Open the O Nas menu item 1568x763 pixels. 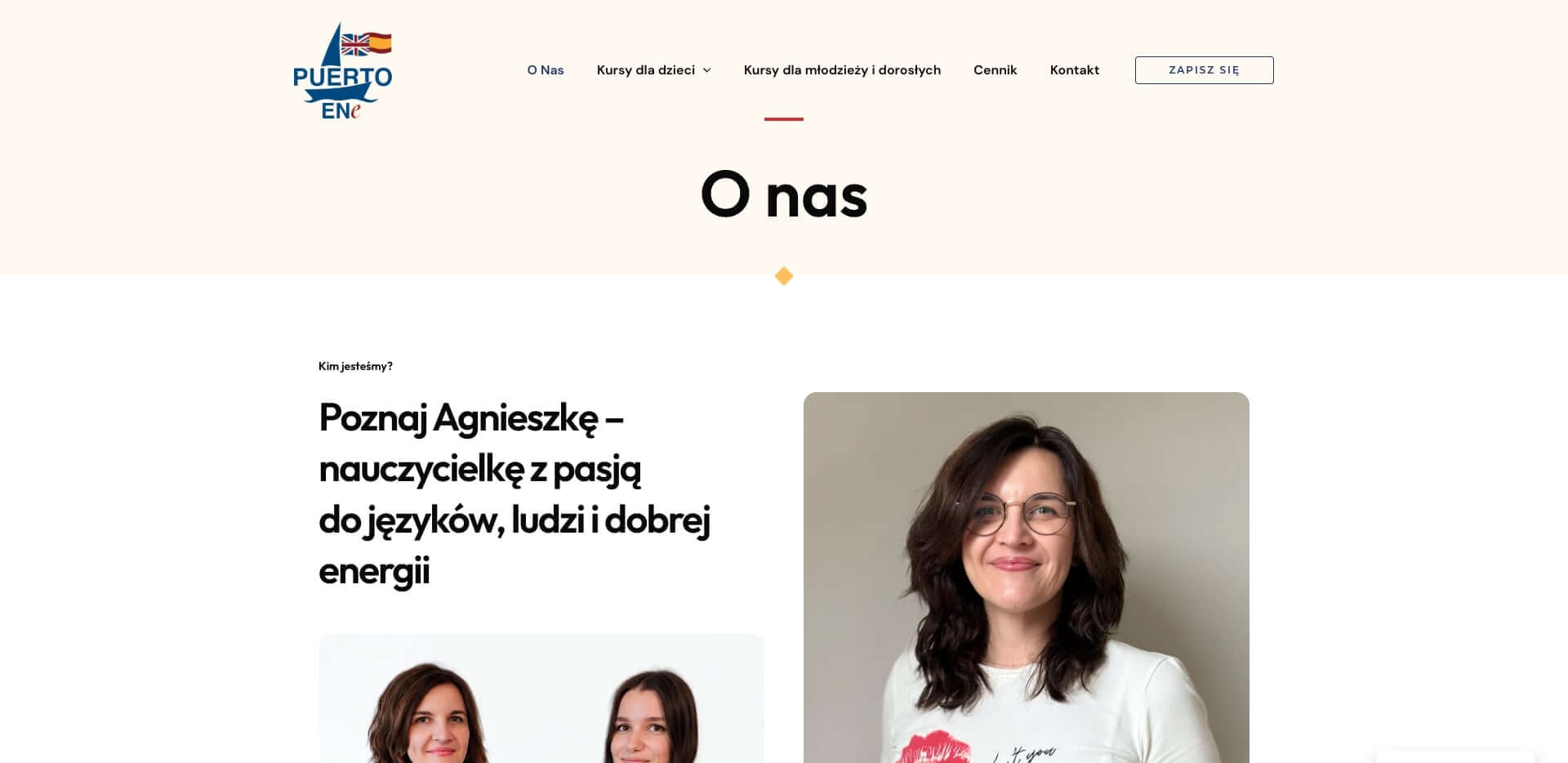pos(546,70)
